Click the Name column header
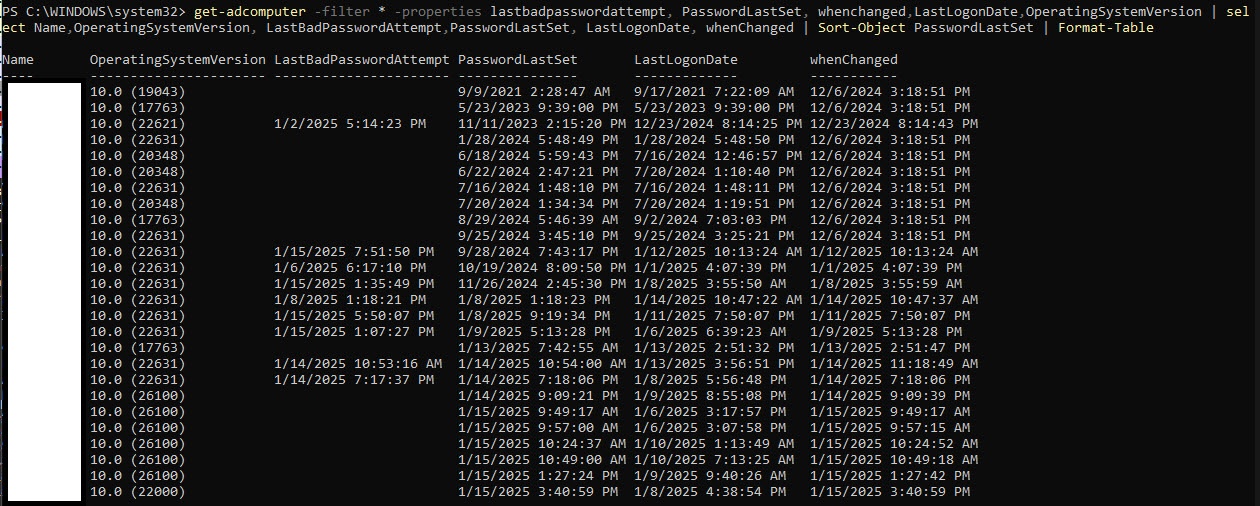Viewport: 1260px width, 506px height. tap(17, 60)
